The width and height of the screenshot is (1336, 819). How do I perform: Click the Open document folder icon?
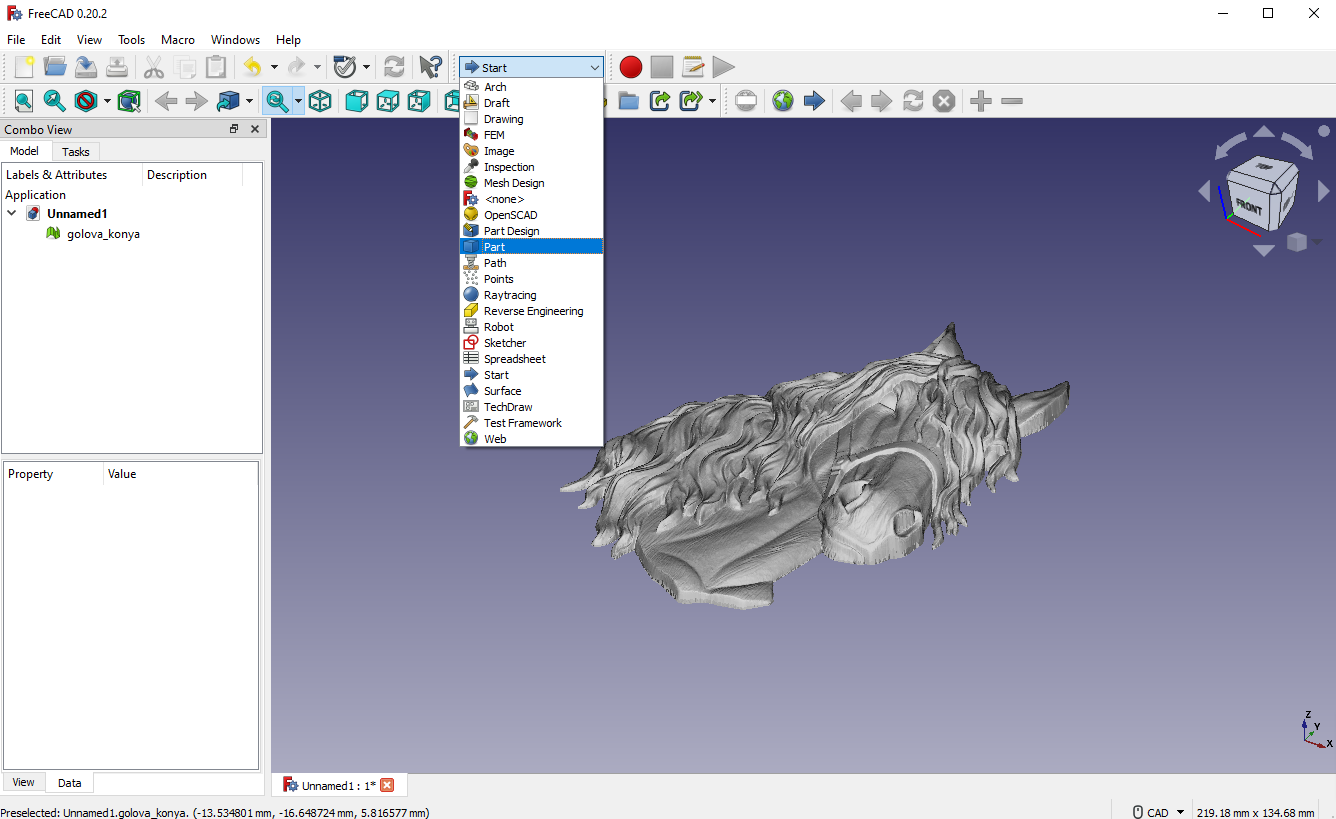[x=55, y=67]
